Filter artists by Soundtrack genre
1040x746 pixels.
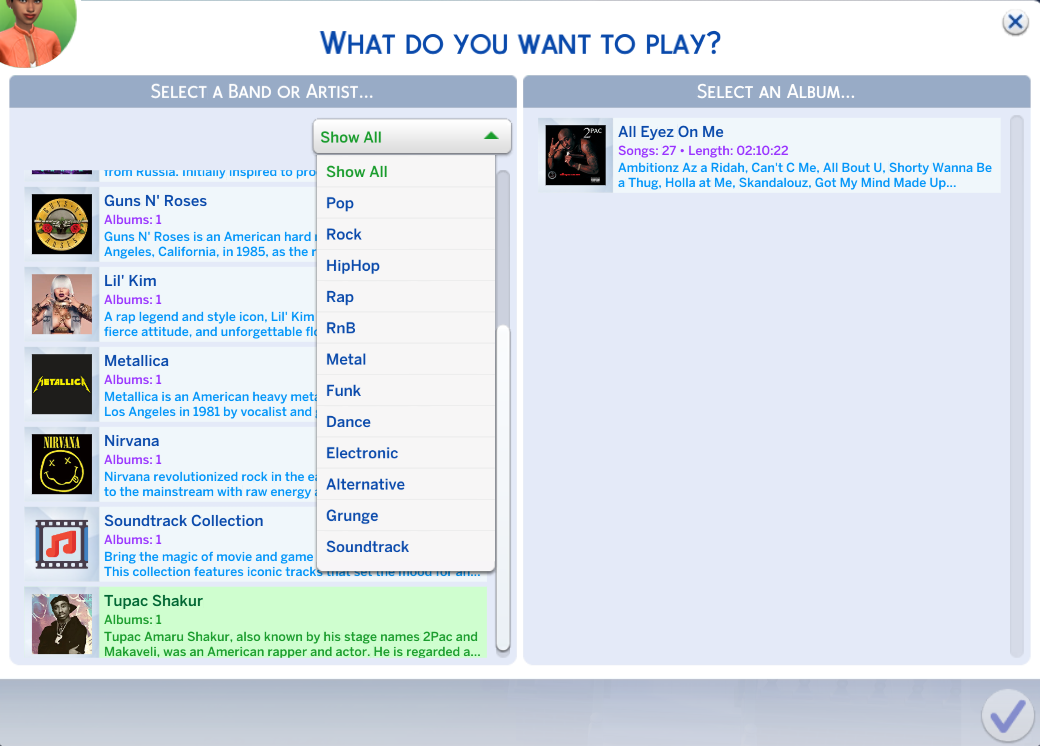(x=406, y=546)
